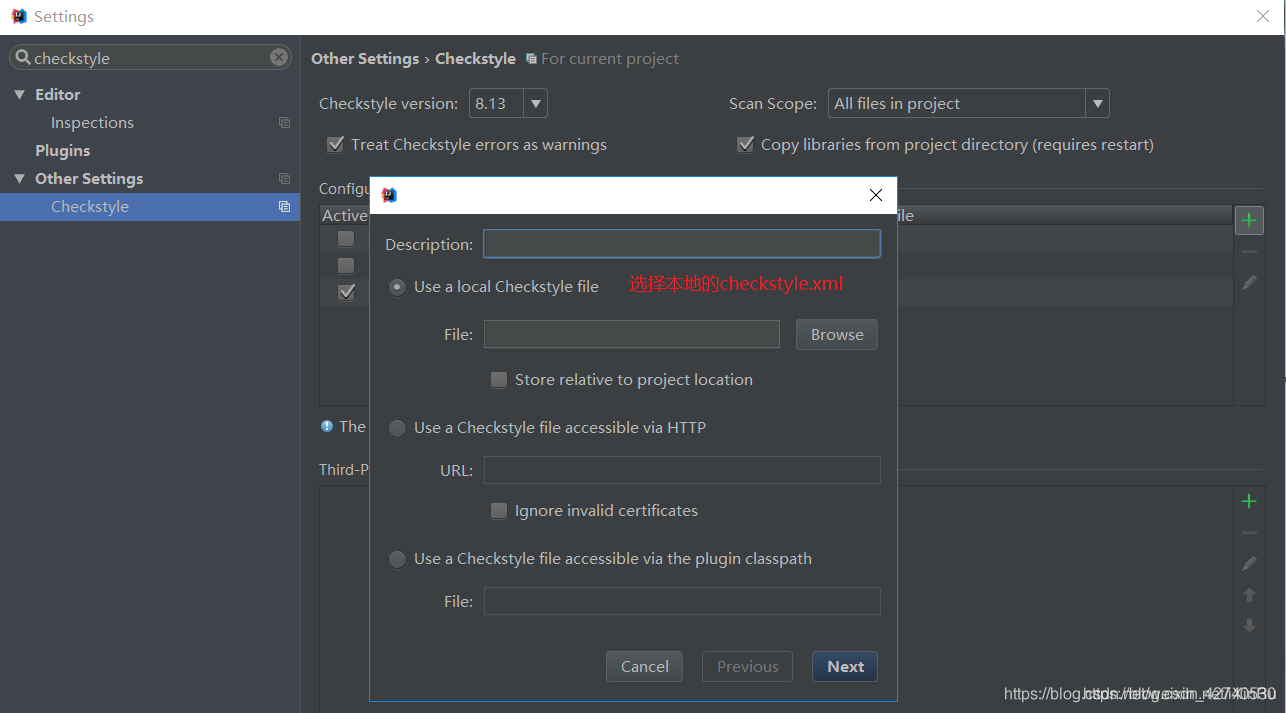The width and height of the screenshot is (1286, 713).
Task: Select Plugins in settings tree
Action: [x=62, y=150]
